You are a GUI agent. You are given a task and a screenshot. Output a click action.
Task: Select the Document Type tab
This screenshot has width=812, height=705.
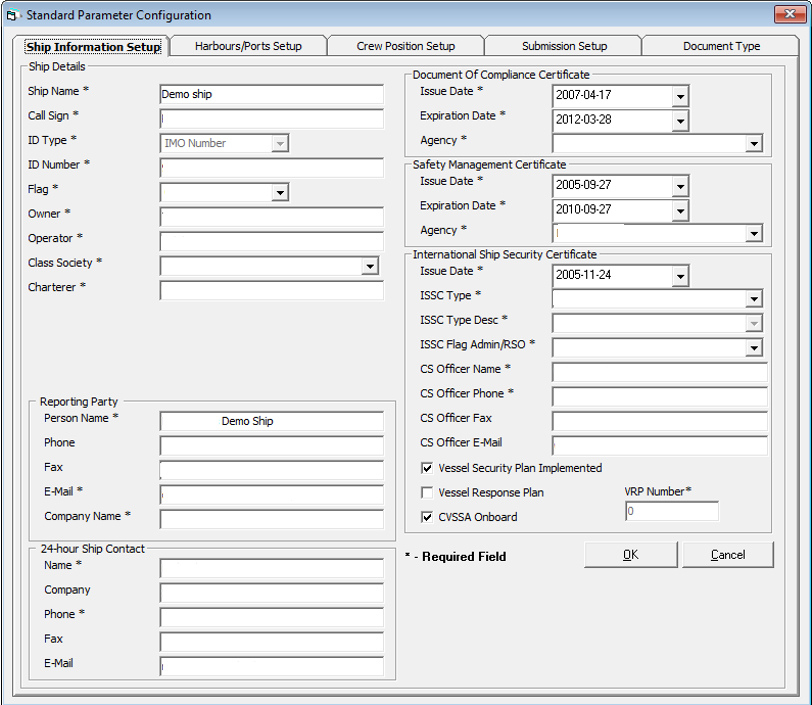pyautogui.click(x=721, y=45)
